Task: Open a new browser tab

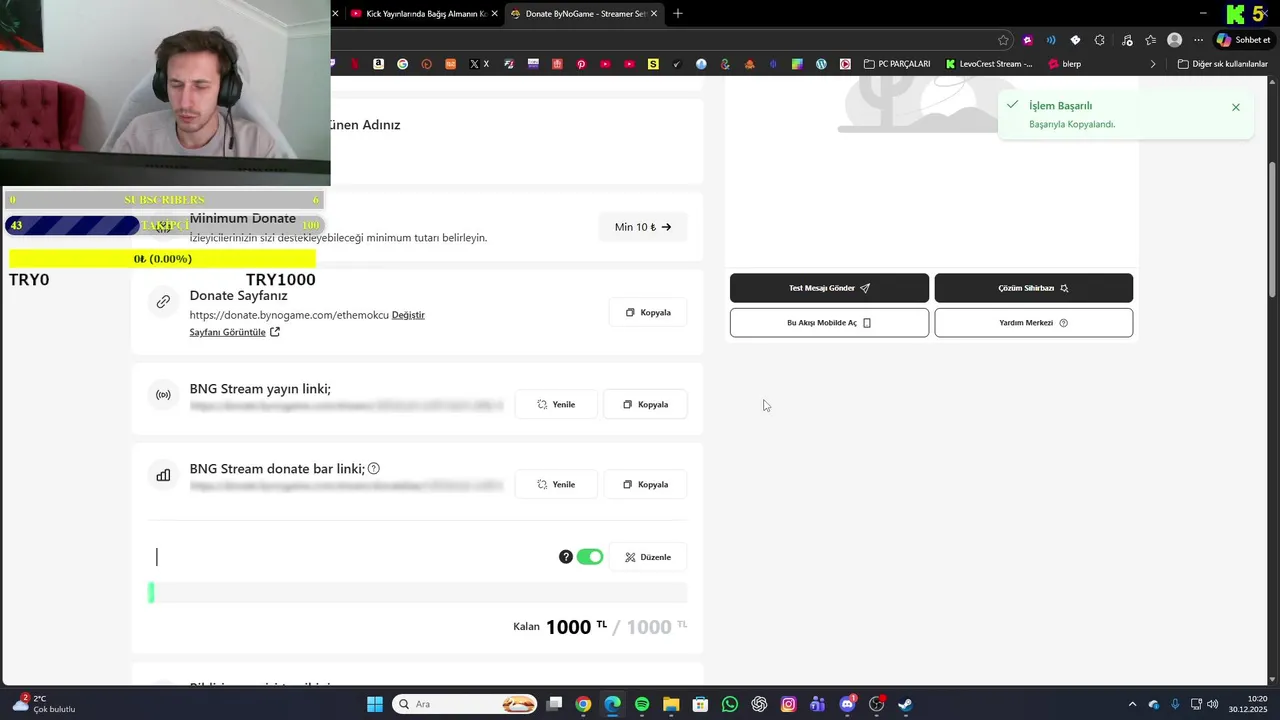Action: pyautogui.click(x=678, y=14)
